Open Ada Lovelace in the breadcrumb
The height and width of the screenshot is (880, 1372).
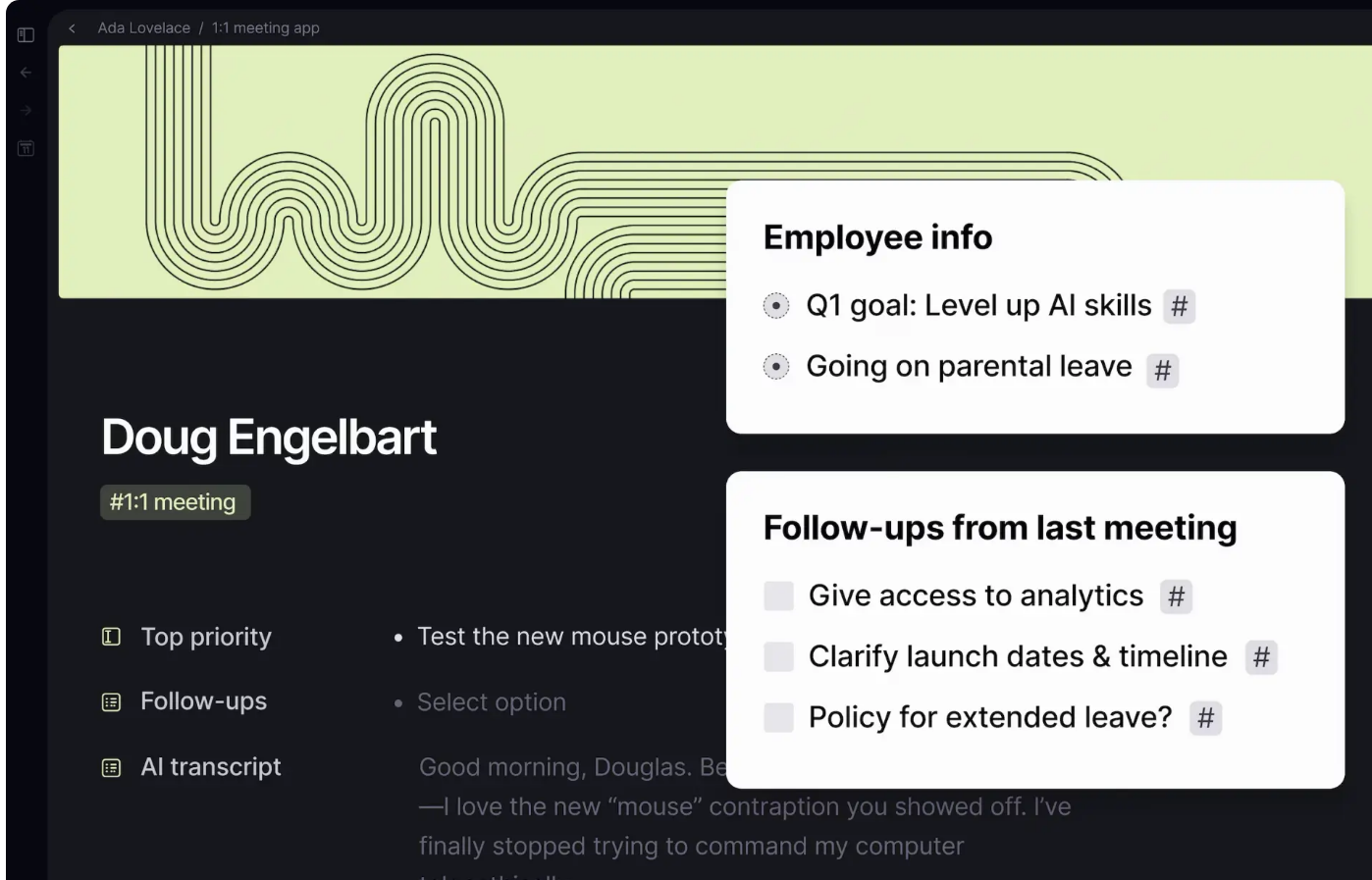pyautogui.click(x=144, y=28)
